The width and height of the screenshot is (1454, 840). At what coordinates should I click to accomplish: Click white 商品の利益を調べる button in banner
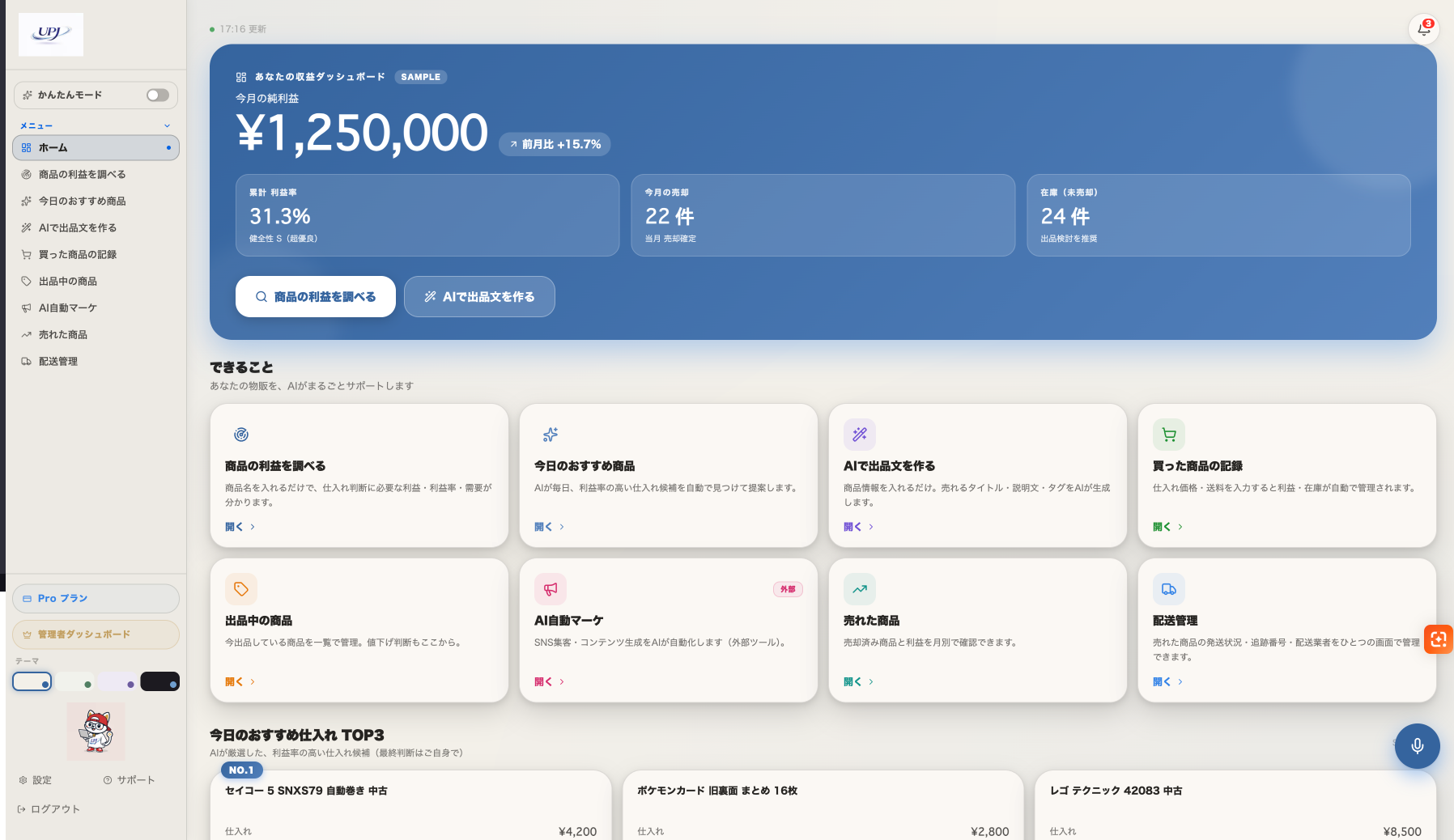[316, 297]
